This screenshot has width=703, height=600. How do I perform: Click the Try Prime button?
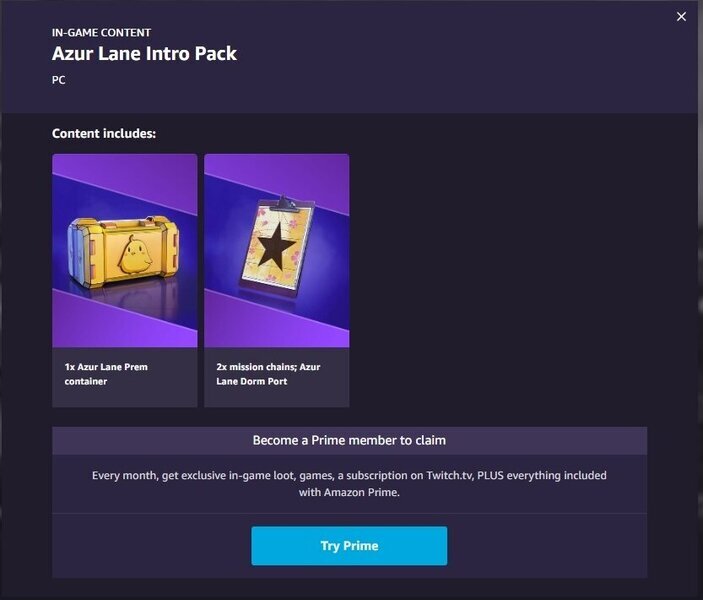(349, 545)
